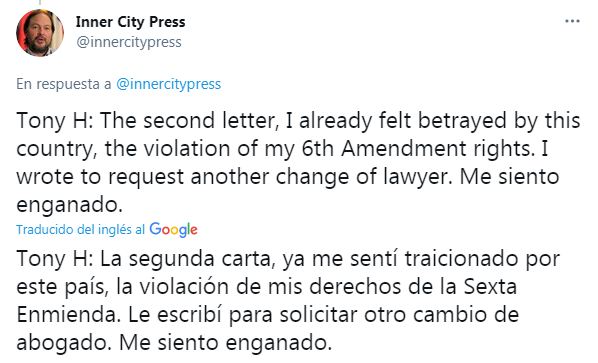Click 'Tony H:' starting the Spanish translation
This screenshot has height=363, width=598.
(55, 259)
